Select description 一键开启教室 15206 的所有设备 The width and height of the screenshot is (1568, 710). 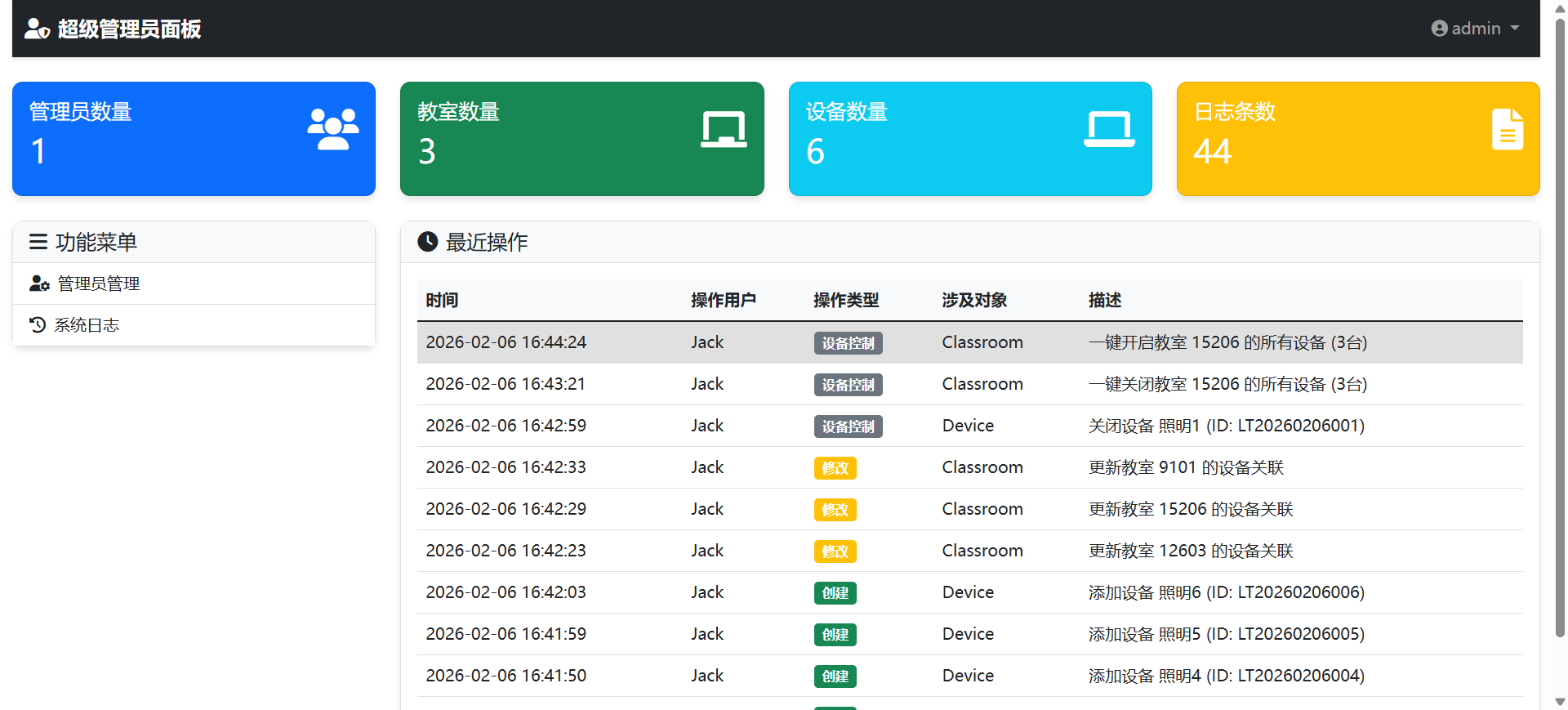coord(1227,342)
